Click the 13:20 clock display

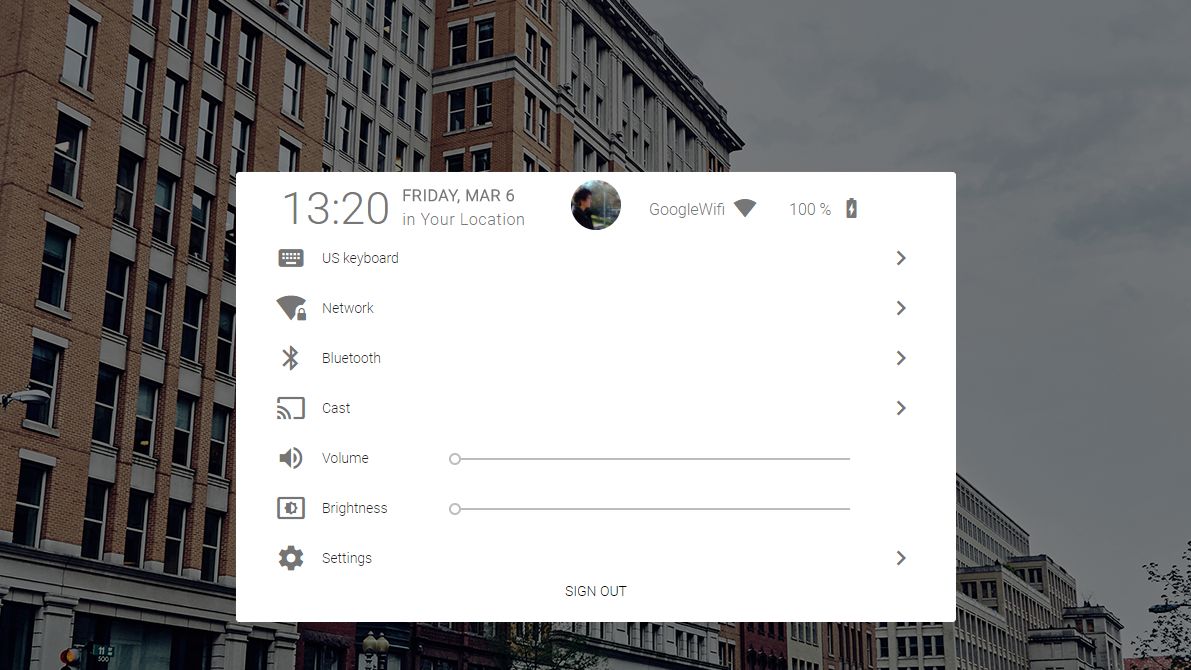[336, 208]
